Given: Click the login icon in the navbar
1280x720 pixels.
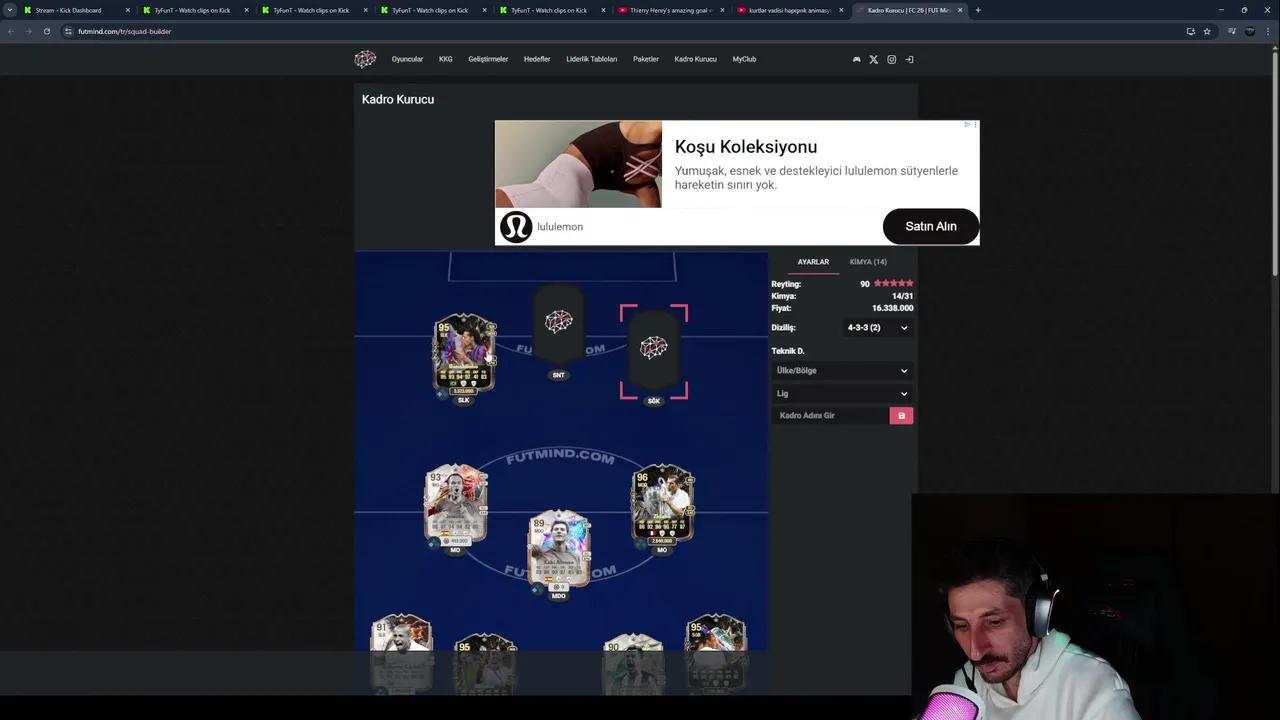Looking at the screenshot, I should point(909,59).
